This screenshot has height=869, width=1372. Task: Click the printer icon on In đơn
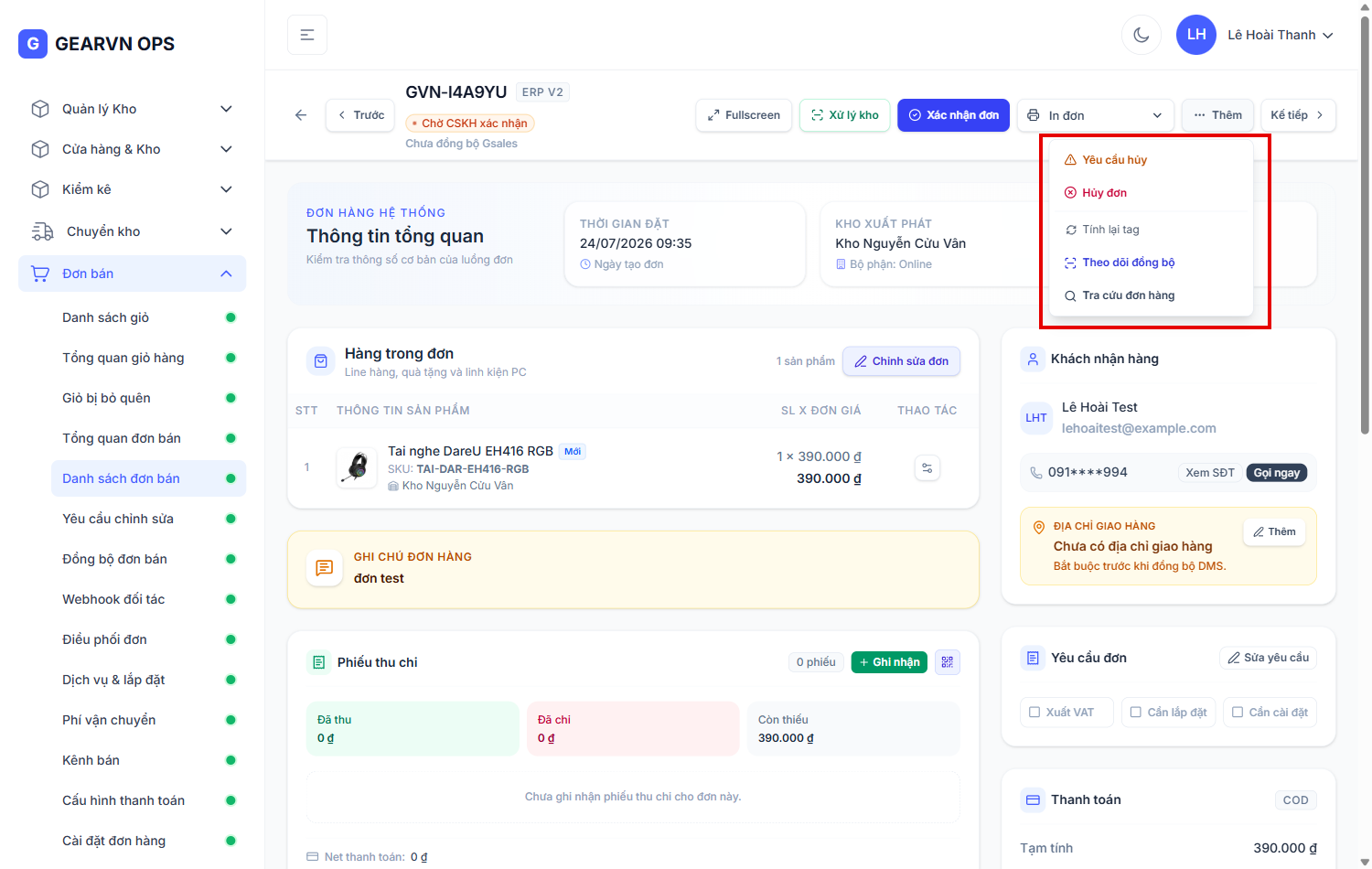tap(1034, 115)
